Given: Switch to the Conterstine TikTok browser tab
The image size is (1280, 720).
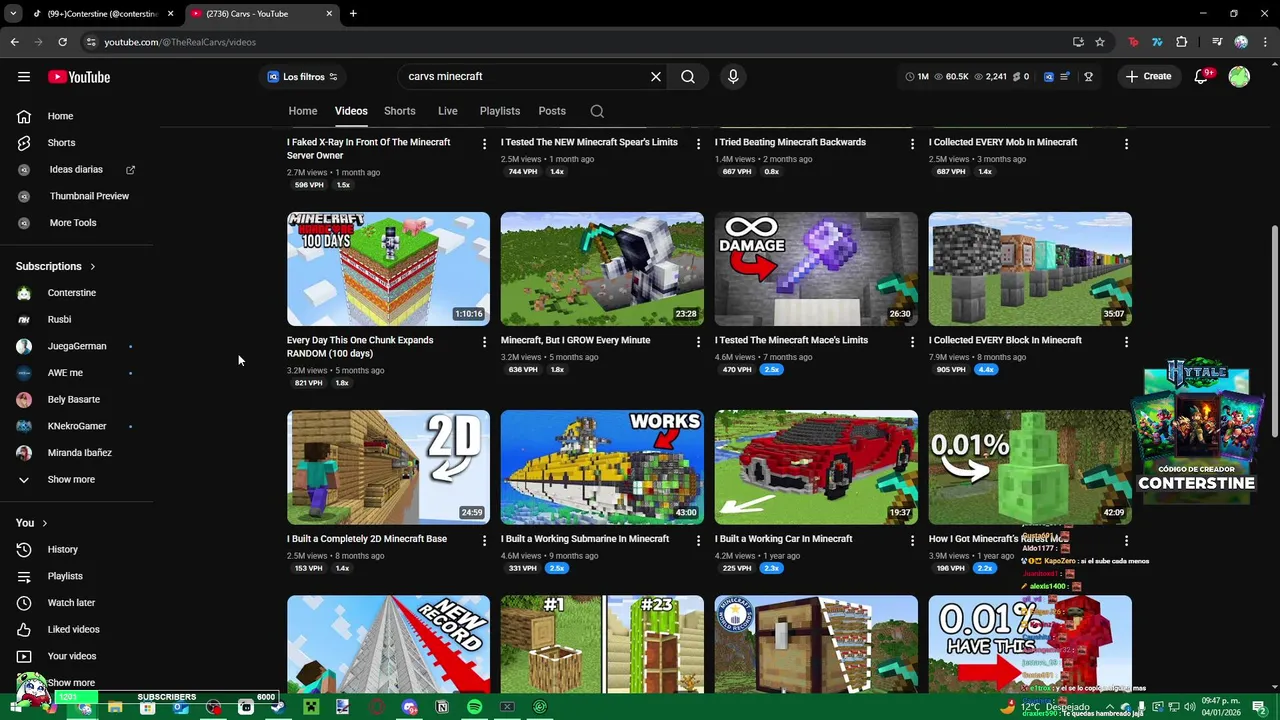Looking at the screenshot, I should click(103, 14).
